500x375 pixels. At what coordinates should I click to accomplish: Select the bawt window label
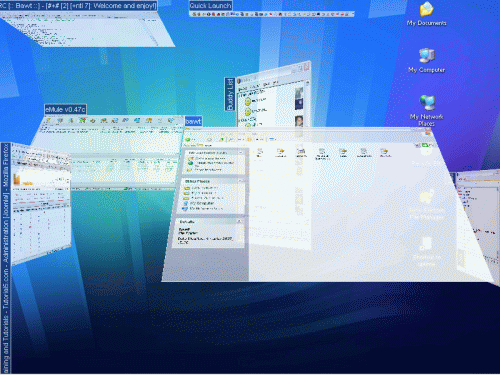193,121
